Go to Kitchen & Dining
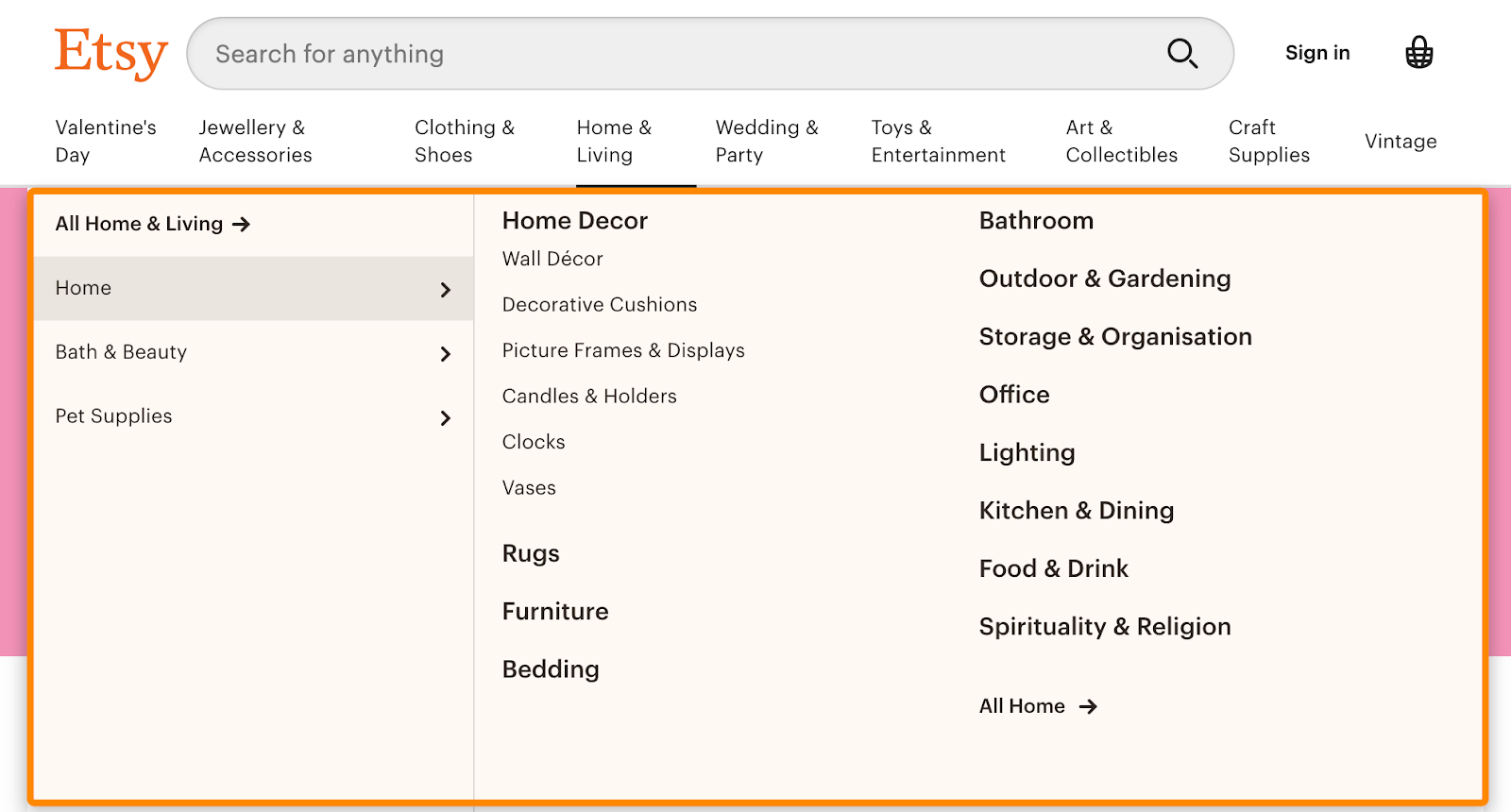The height and width of the screenshot is (812, 1511). (x=1076, y=511)
